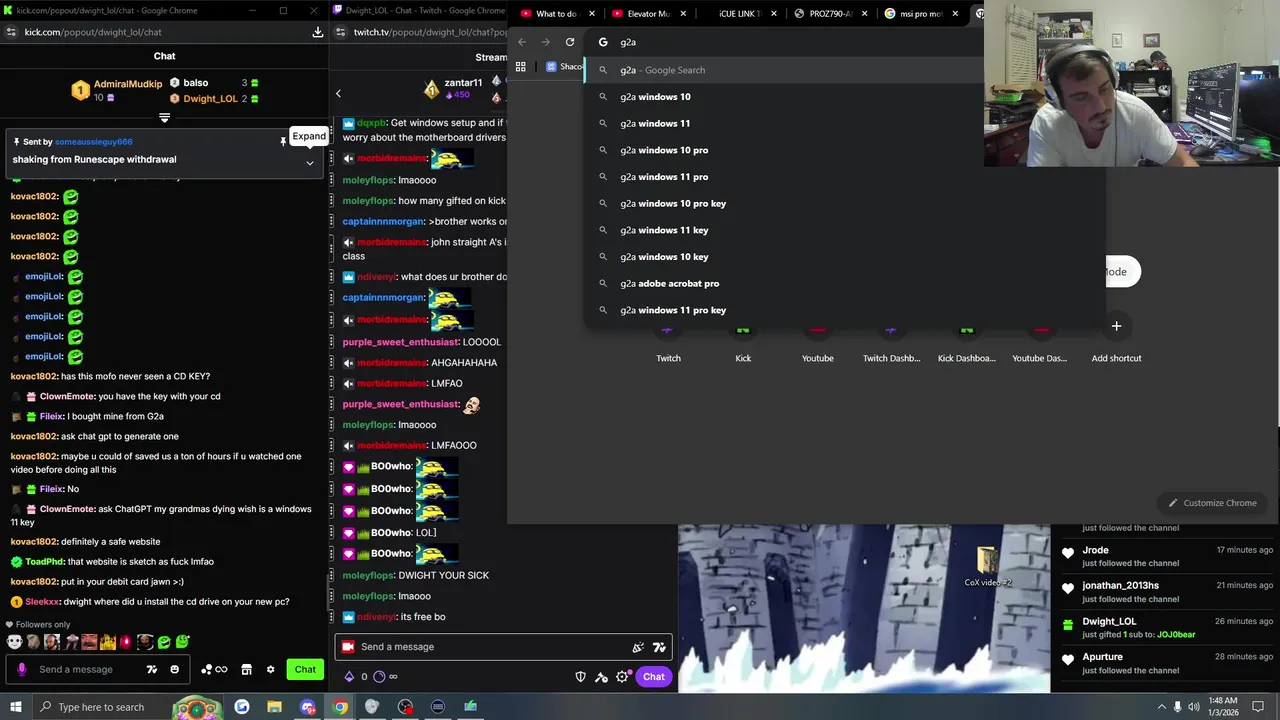Image resolution: width=1280 pixels, height=720 pixels.
Task: Click username someaussieguy666 in pinned message
Action: click(x=94, y=142)
